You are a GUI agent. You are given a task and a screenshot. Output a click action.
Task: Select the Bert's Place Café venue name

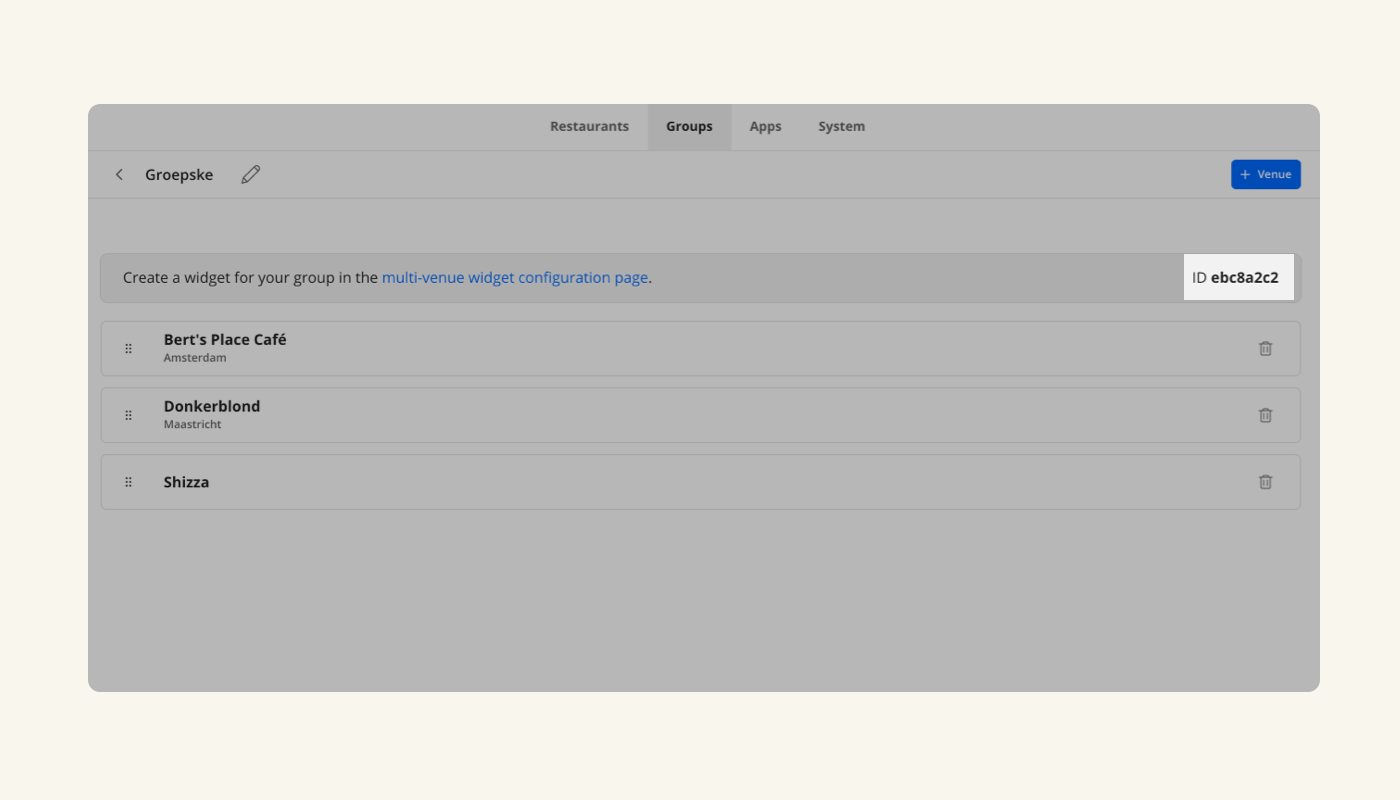tap(225, 340)
